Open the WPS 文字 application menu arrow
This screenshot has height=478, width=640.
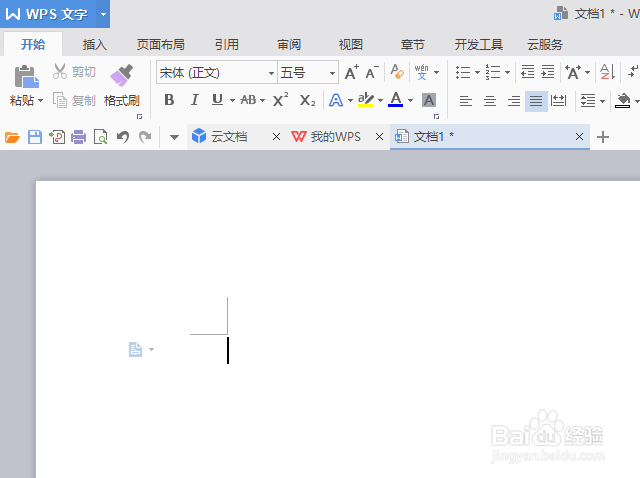coord(103,14)
